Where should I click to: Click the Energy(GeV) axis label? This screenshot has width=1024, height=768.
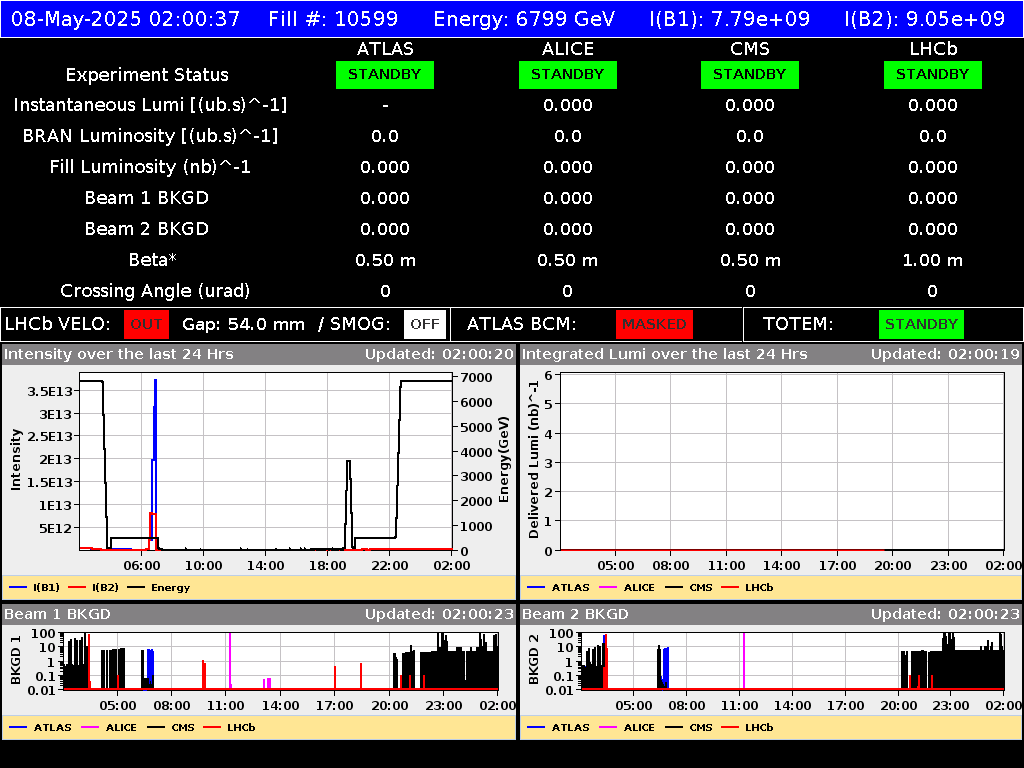pos(504,460)
